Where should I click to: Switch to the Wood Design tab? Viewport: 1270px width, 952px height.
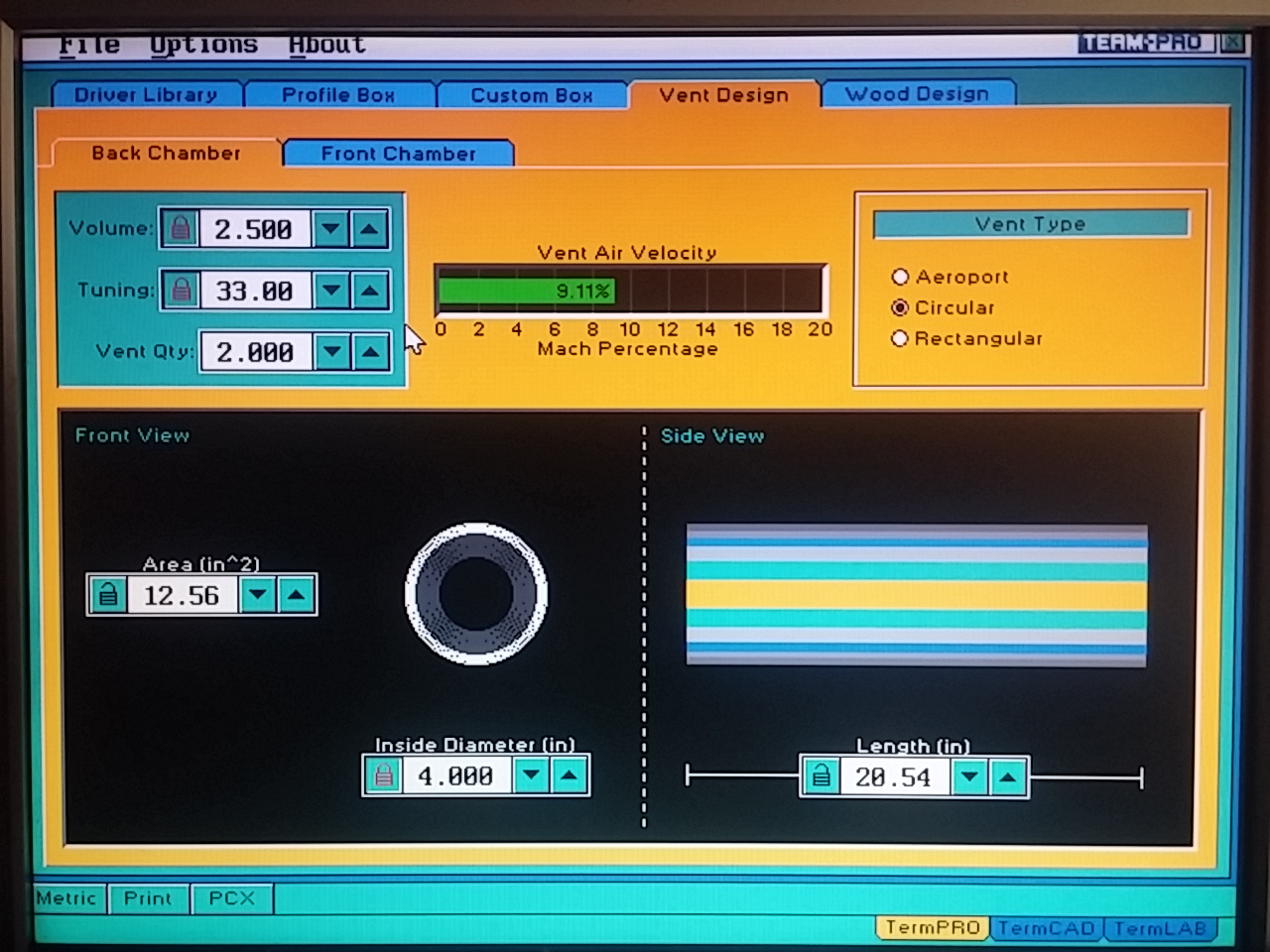pyautogui.click(x=917, y=93)
